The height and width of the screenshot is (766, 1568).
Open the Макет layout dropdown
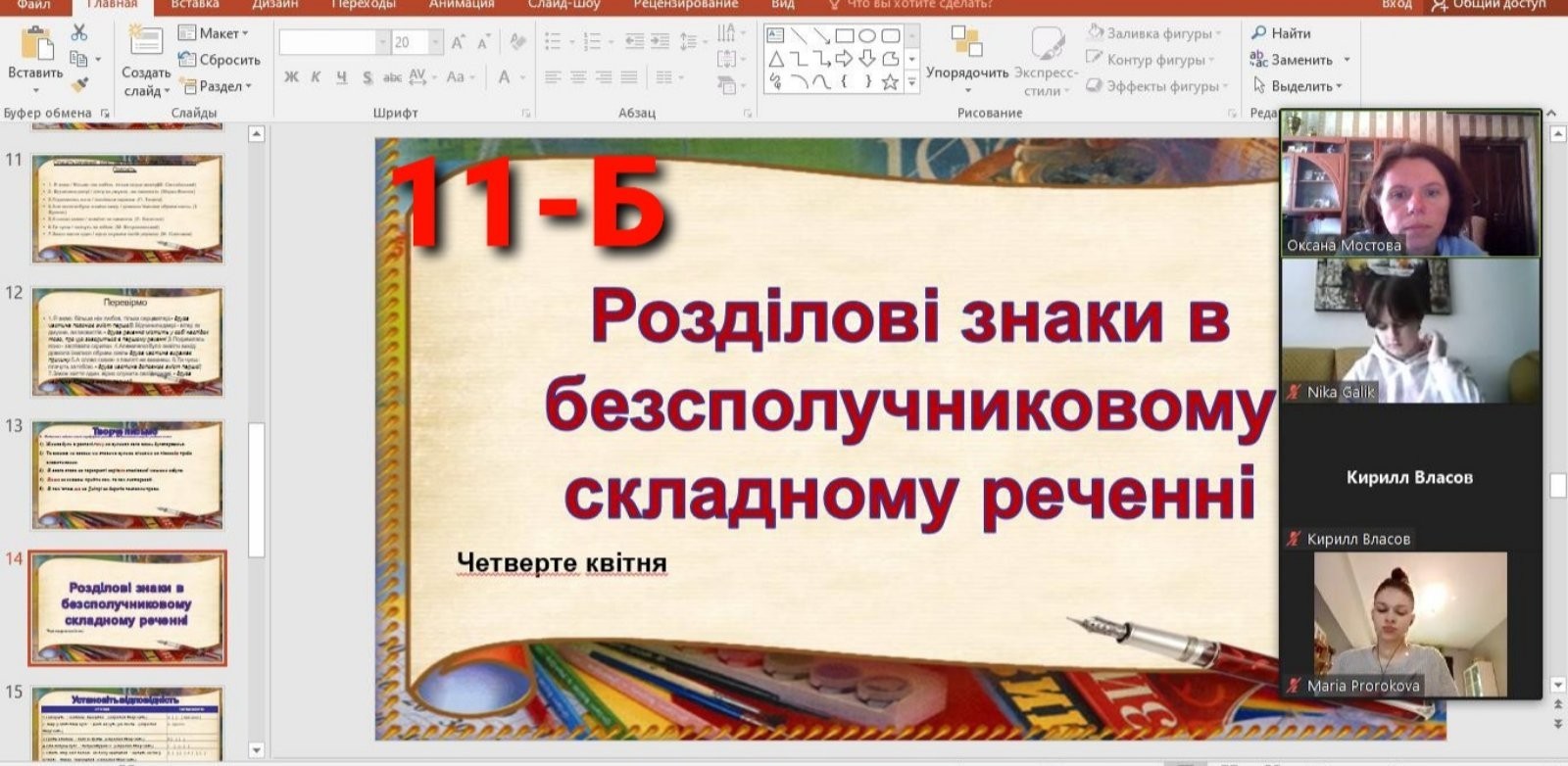[215, 33]
